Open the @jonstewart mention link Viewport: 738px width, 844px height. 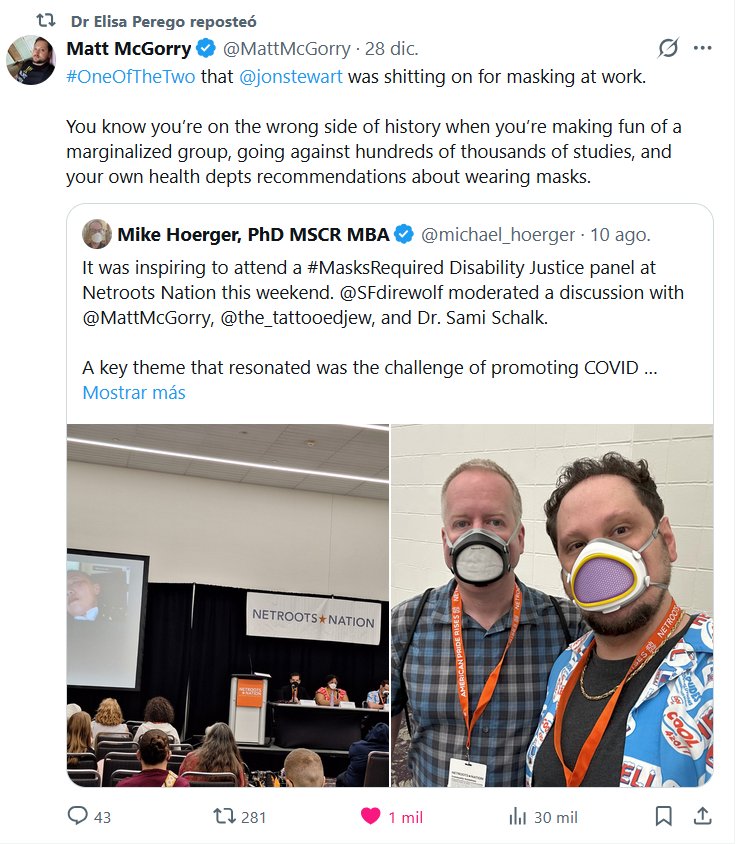(x=291, y=77)
